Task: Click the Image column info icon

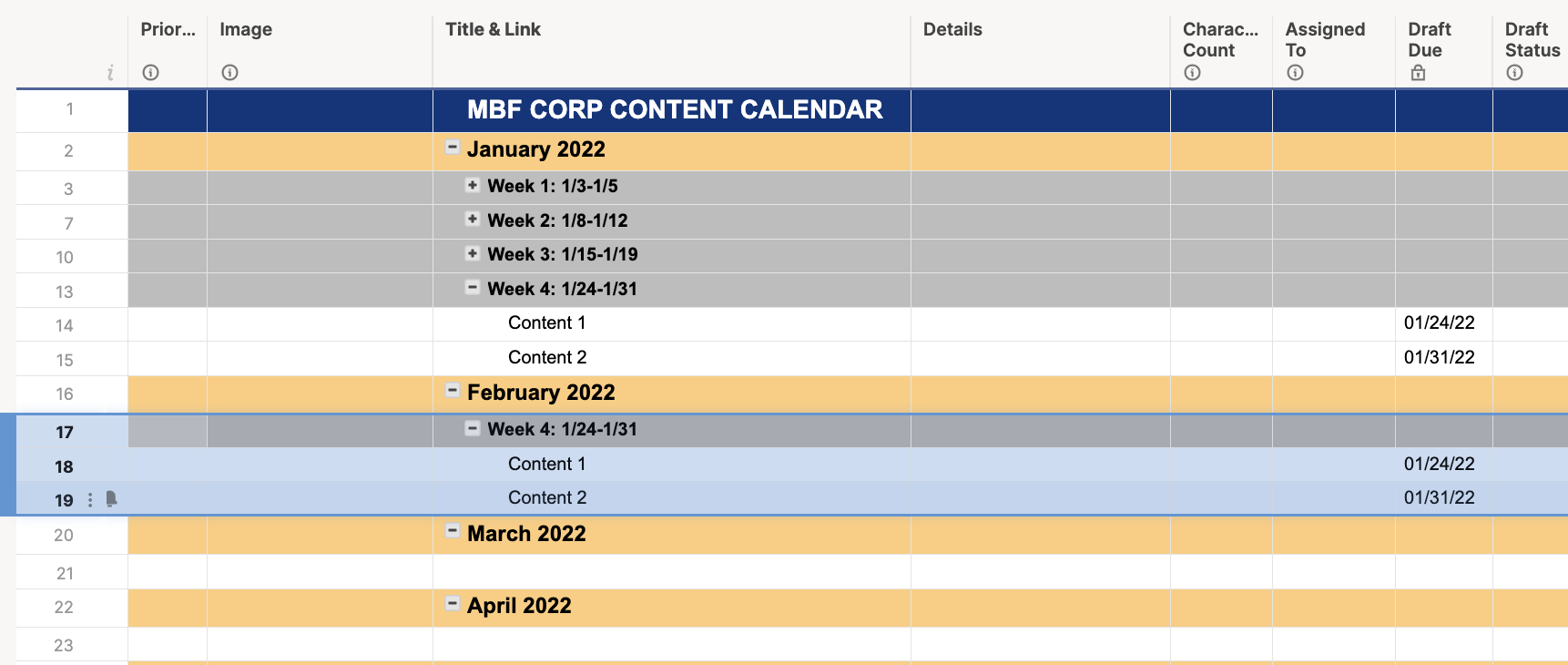Action: coord(230,72)
